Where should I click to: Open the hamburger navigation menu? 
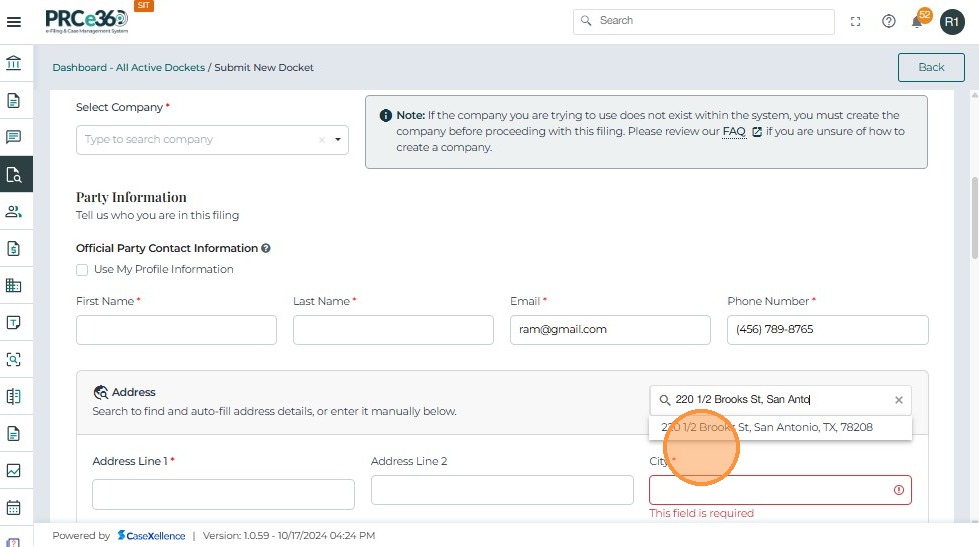tap(14, 21)
